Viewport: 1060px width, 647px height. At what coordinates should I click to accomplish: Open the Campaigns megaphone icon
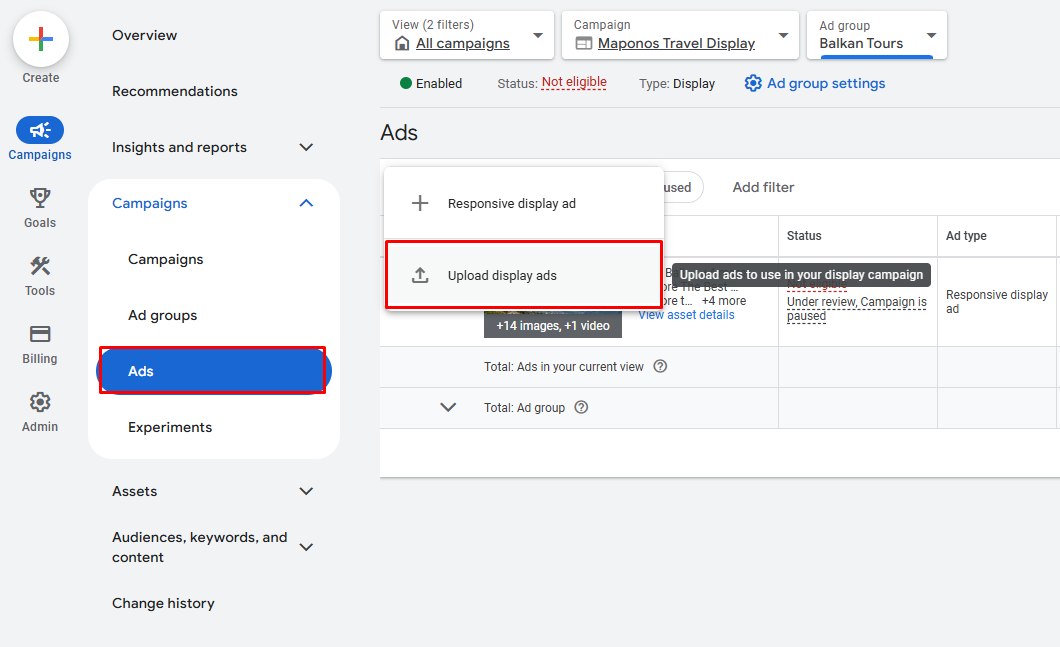click(40, 130)
